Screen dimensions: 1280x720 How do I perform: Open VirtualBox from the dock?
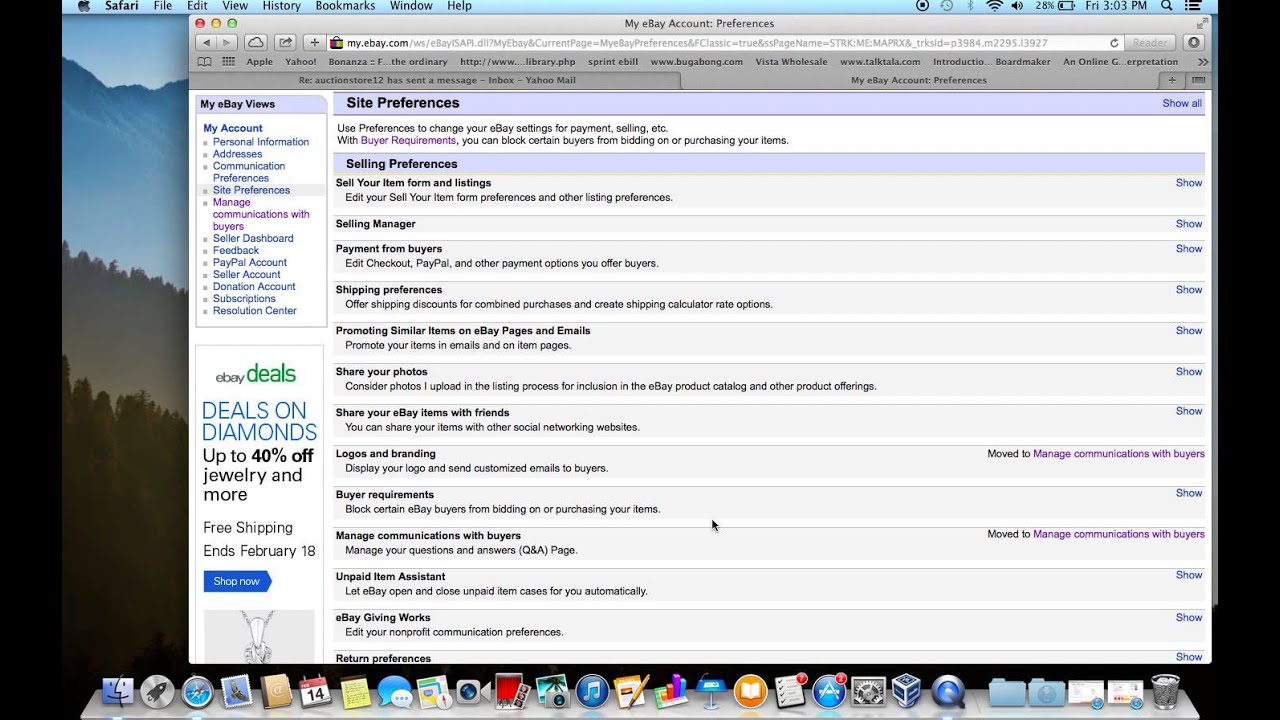[x=906, y=691]
